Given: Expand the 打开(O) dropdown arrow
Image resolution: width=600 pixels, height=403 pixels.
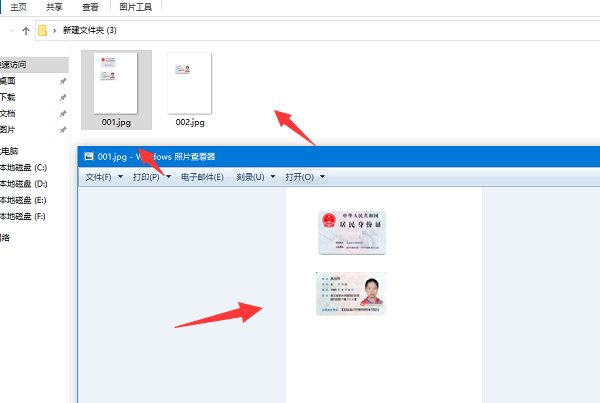Looking at the screenshot, I should 322,176.
